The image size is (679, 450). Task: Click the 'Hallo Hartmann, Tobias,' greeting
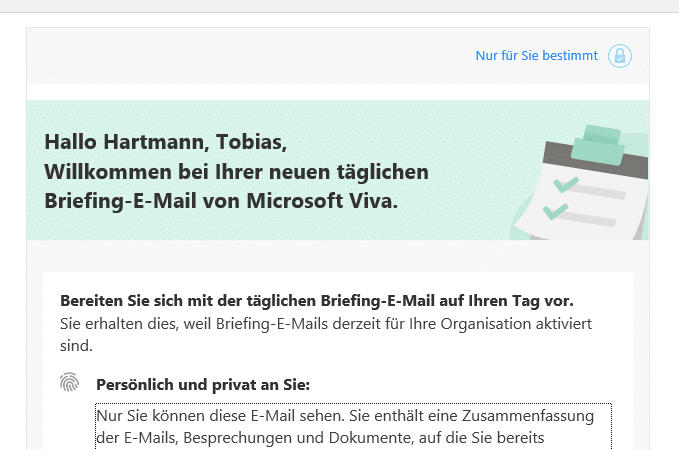click(158, 141)
